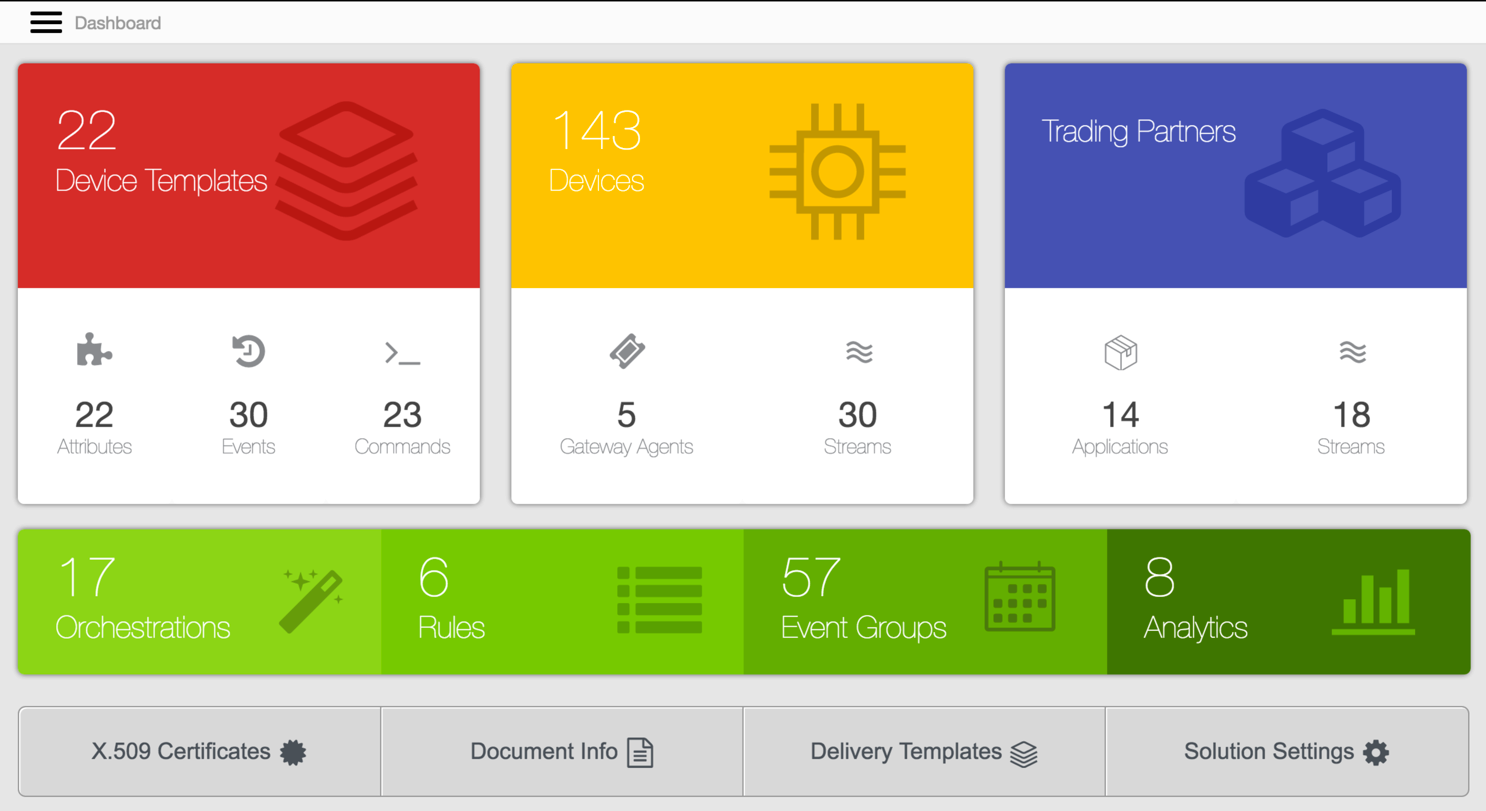Click the Events history clock icon

pyautogui.click(x=248, y=351)
